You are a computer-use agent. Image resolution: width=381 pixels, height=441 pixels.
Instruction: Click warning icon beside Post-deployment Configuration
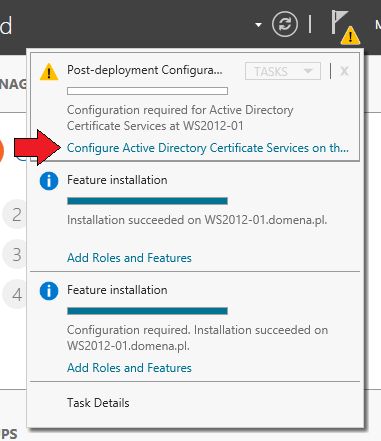coord(49,72)
